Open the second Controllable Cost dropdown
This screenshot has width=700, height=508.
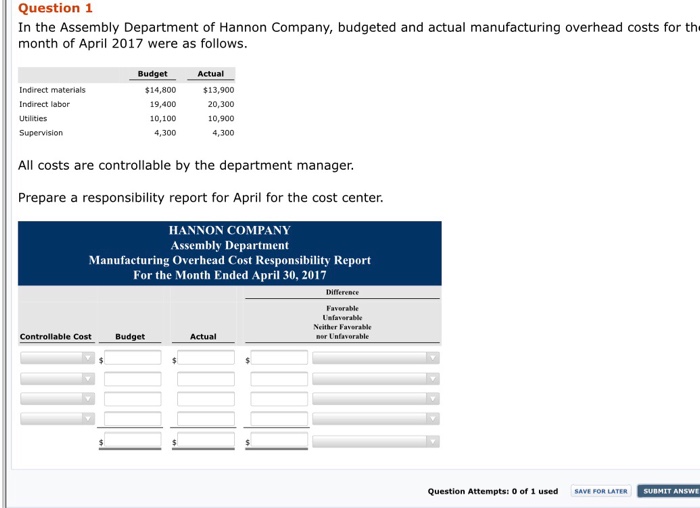coord(57,379)
